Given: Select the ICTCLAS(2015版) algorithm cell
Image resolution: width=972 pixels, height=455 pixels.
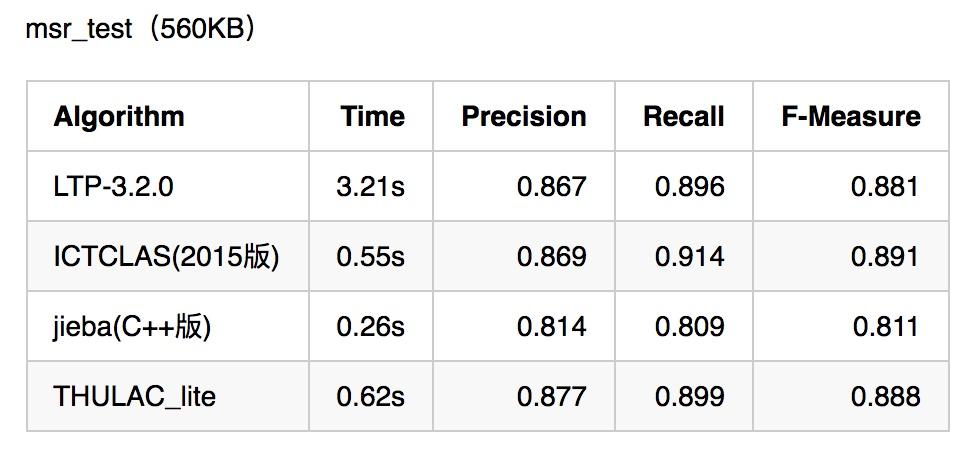Looking at the screenshot, I should [166, 257].
